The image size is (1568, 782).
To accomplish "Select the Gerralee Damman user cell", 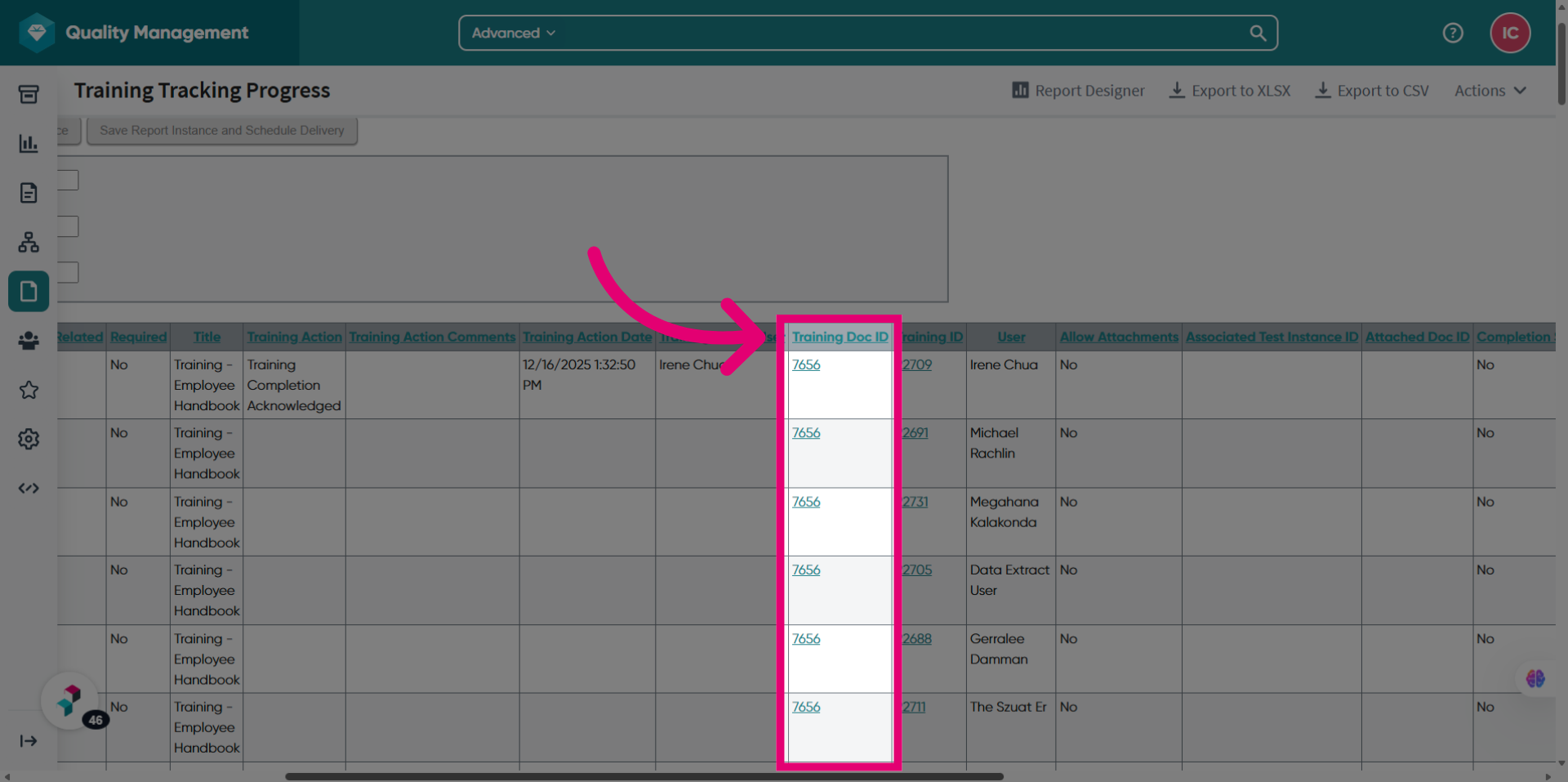I will pos(1011,659).
